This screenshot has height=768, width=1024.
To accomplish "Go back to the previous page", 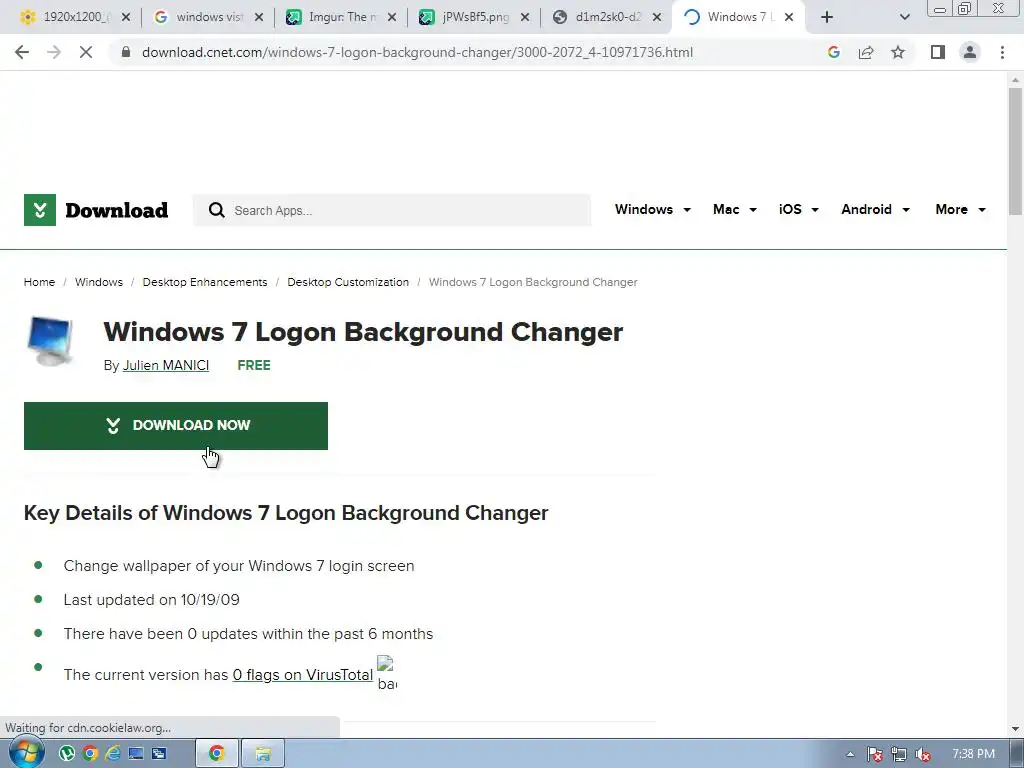I will [22, 52].
